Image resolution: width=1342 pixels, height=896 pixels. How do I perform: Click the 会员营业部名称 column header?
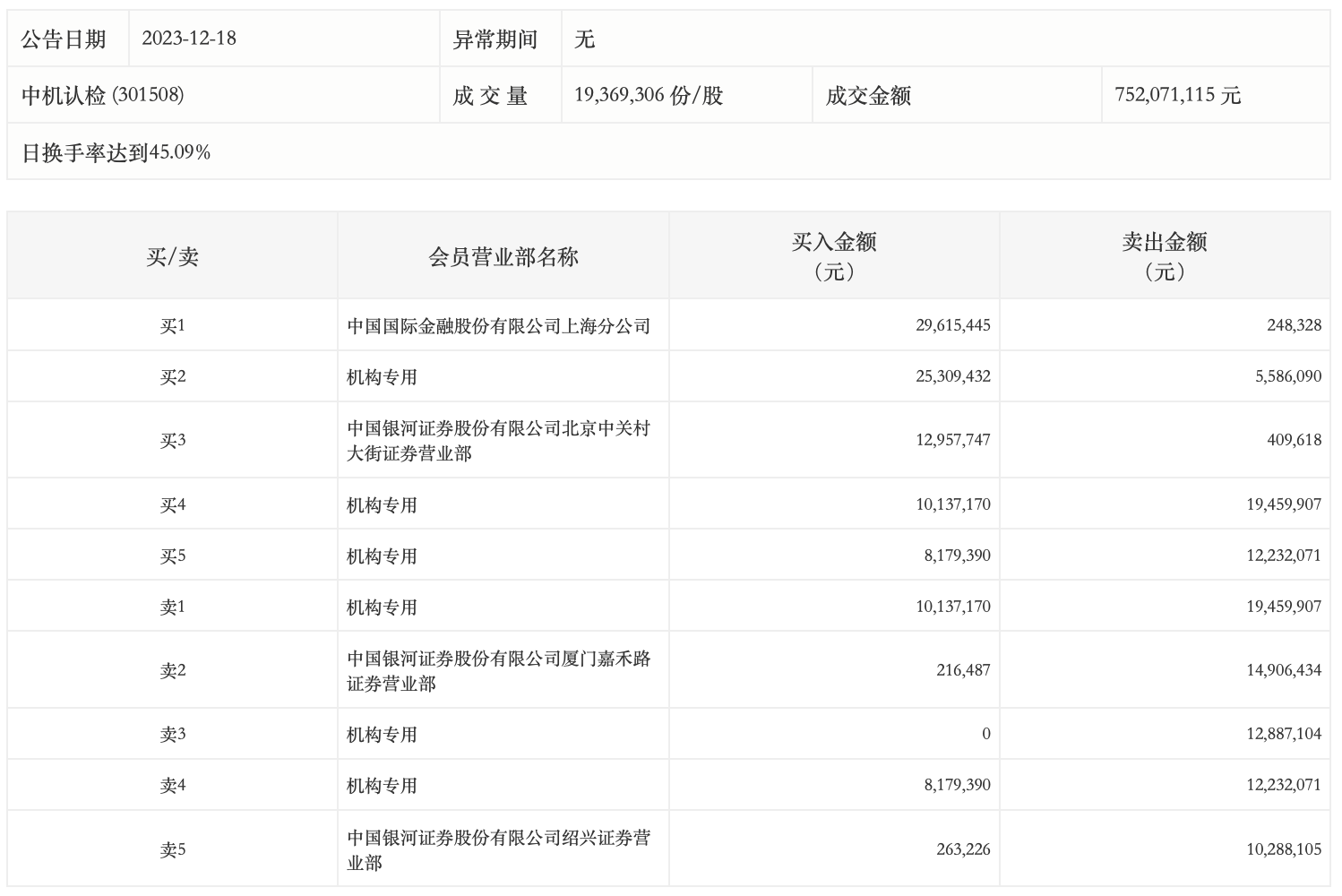(503, 257)
